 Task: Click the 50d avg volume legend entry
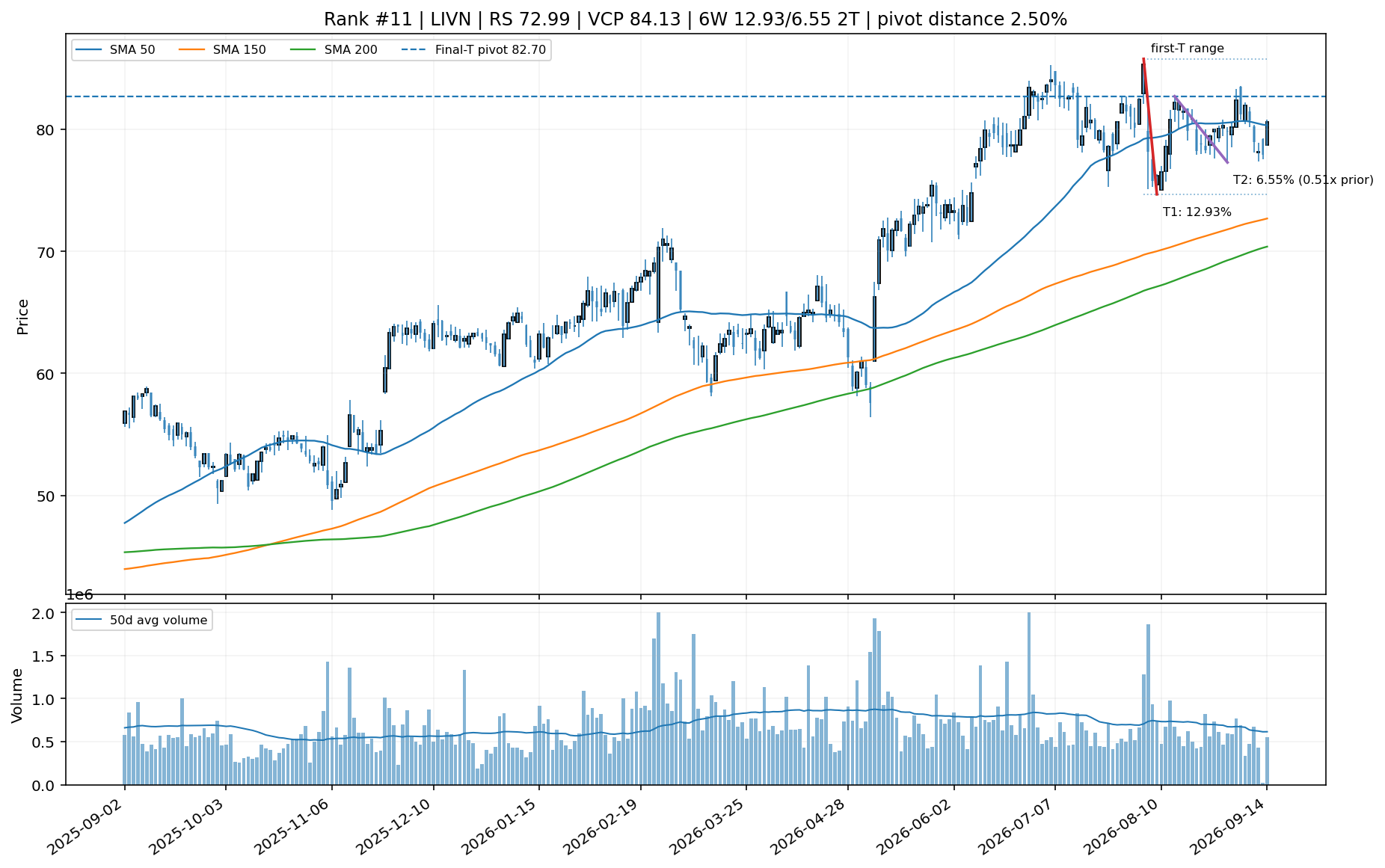point(141,620)
